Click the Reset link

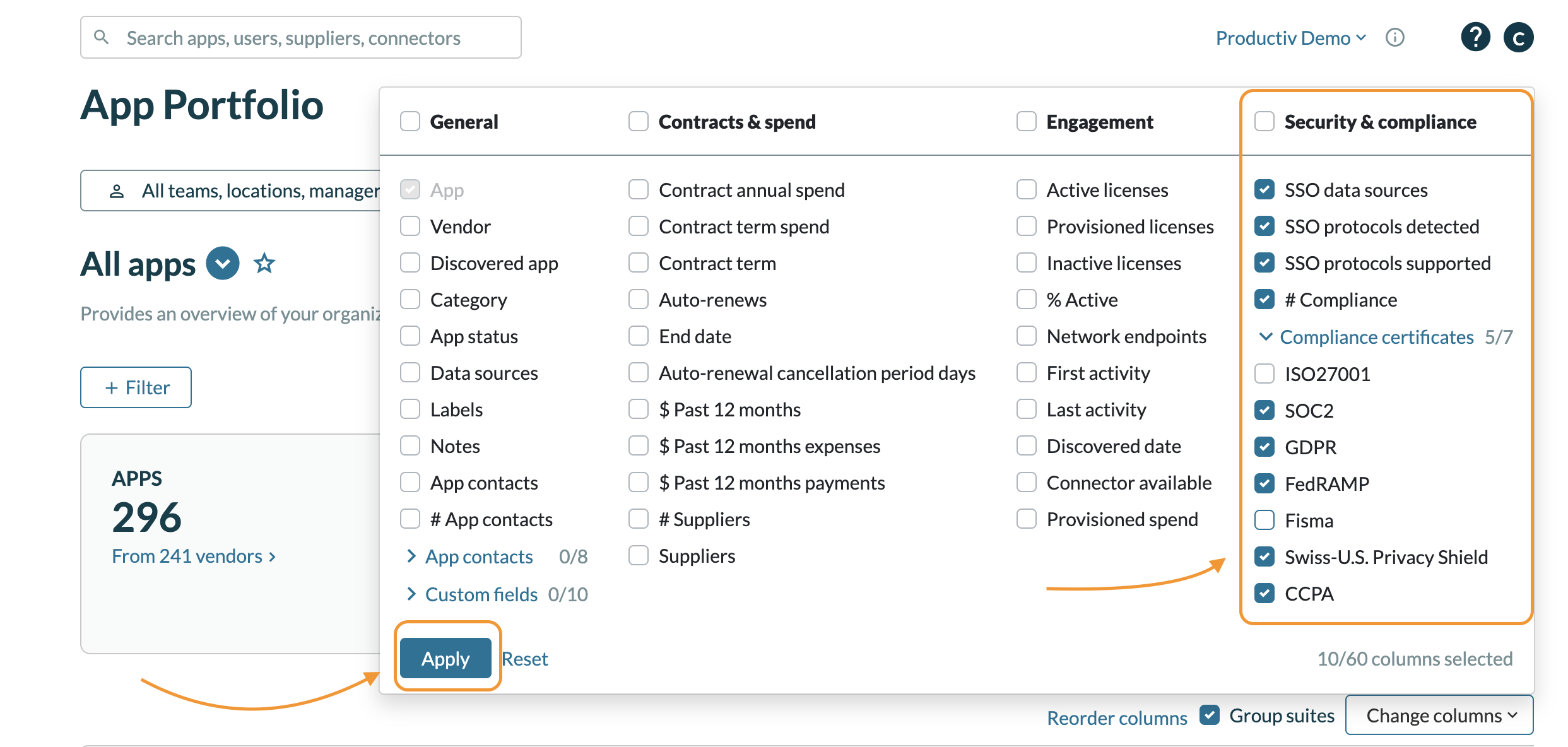pyautogui.click(x=525, y=659)
